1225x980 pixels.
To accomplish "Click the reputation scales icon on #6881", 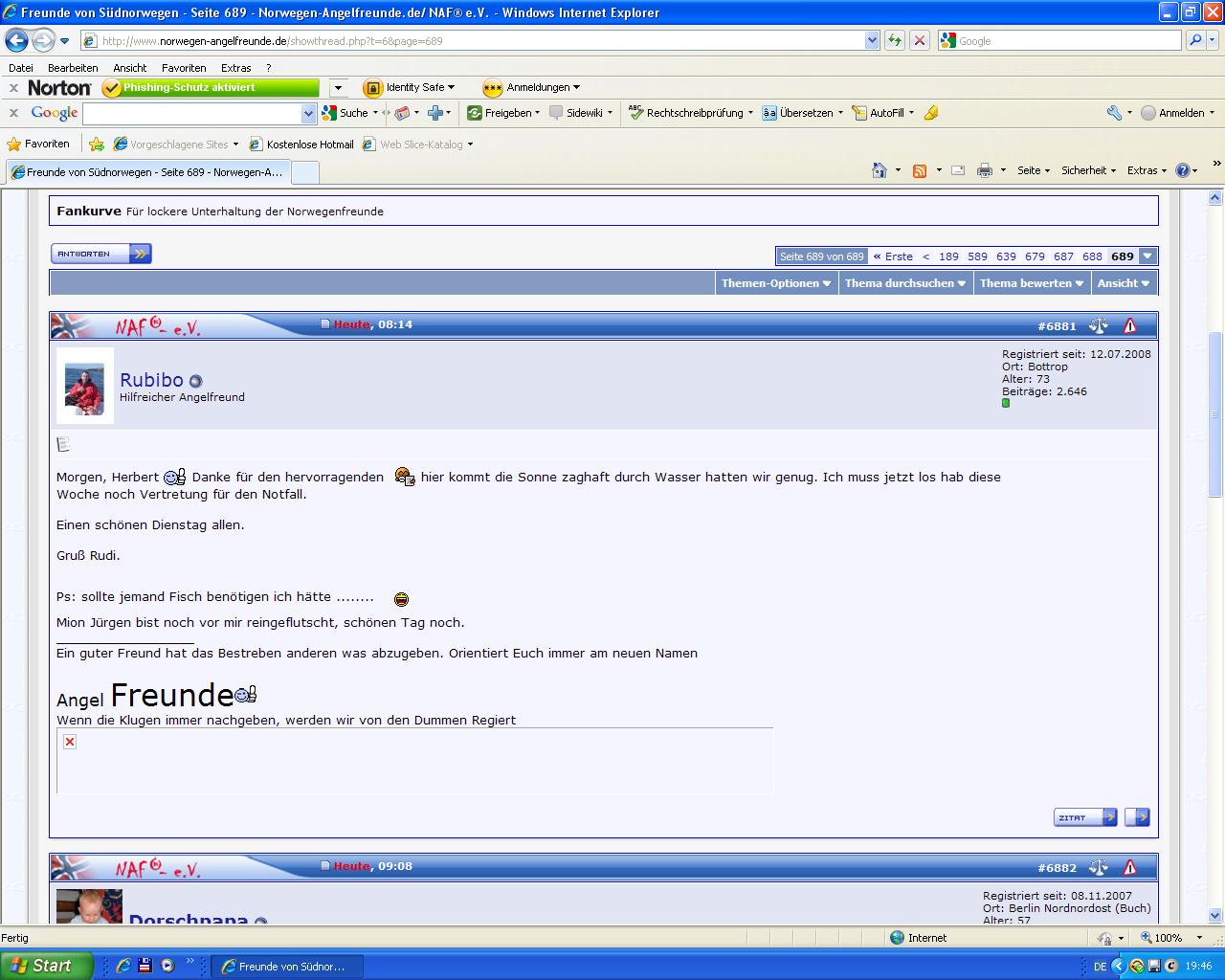I will point(1098,325).
